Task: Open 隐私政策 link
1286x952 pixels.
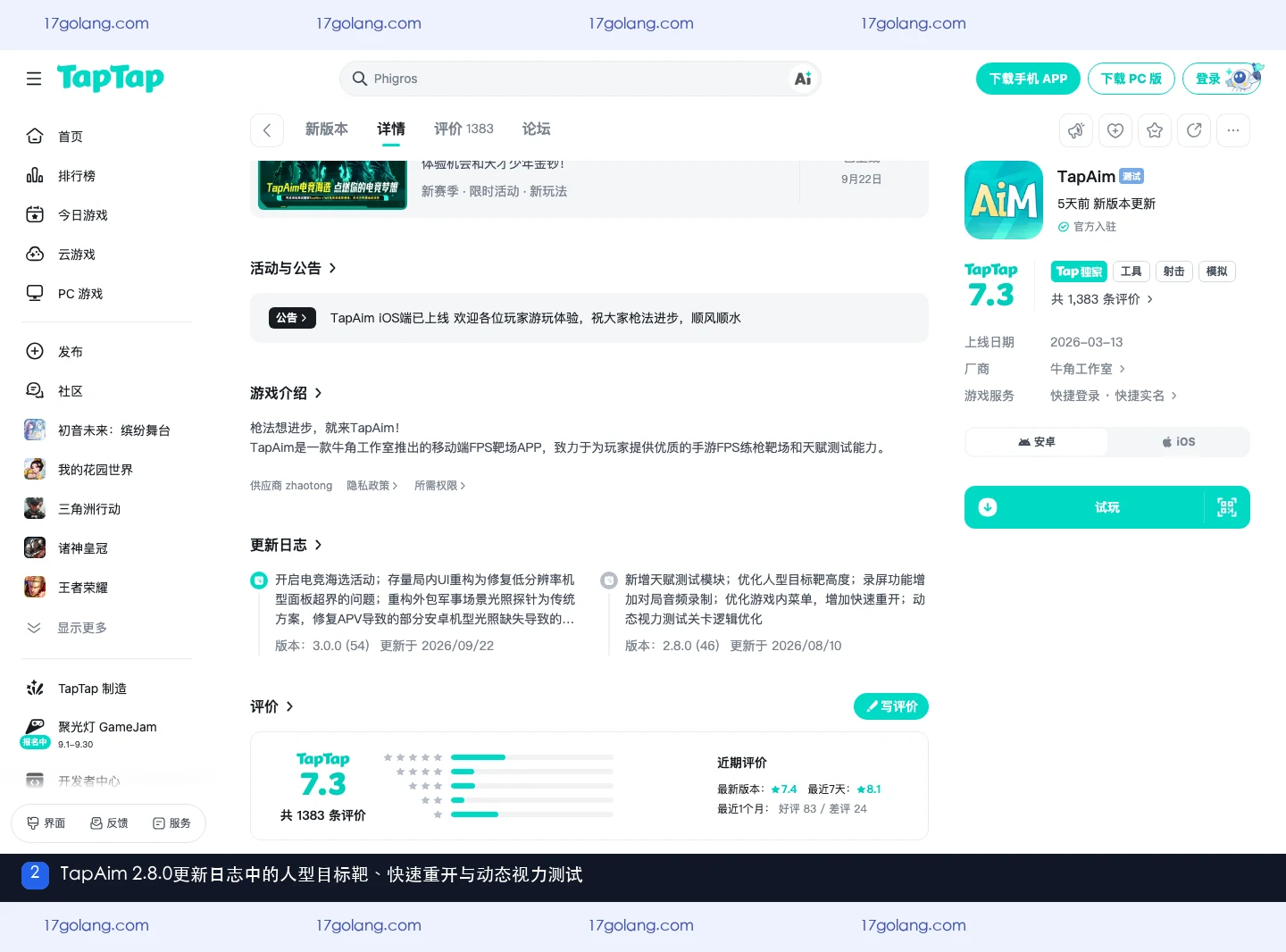Action: [372, 486]
